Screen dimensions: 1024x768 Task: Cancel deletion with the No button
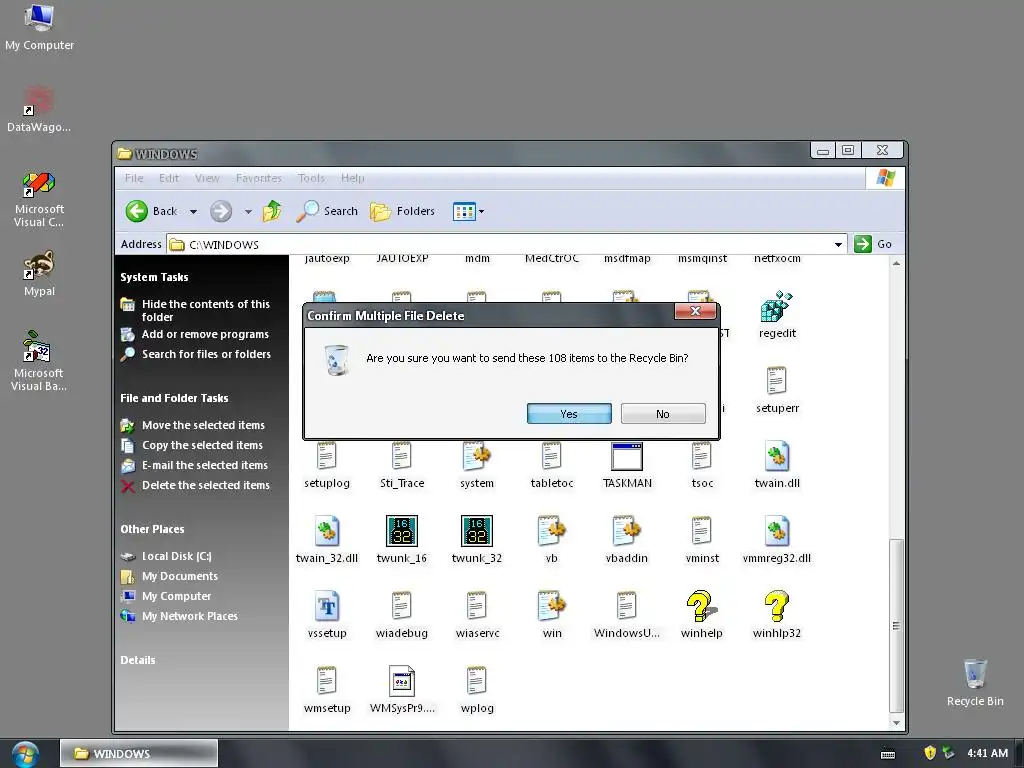pos(663,414)
